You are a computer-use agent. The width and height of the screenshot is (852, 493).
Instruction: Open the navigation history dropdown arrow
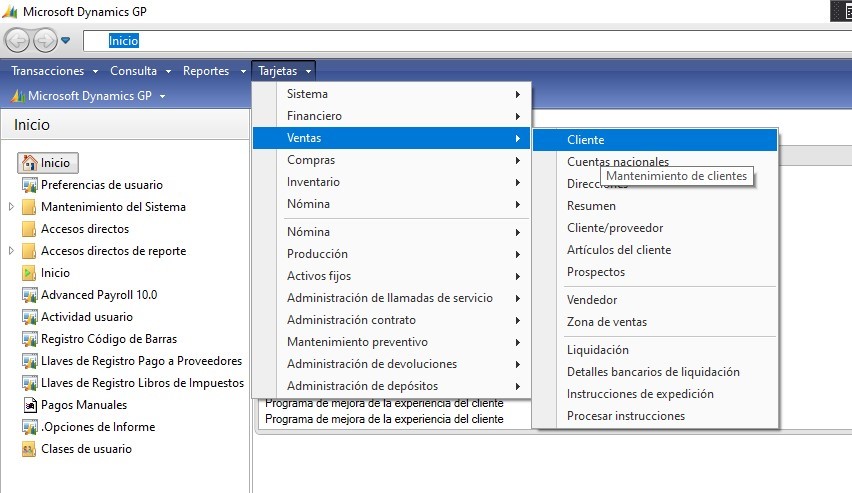coord(66,40)
